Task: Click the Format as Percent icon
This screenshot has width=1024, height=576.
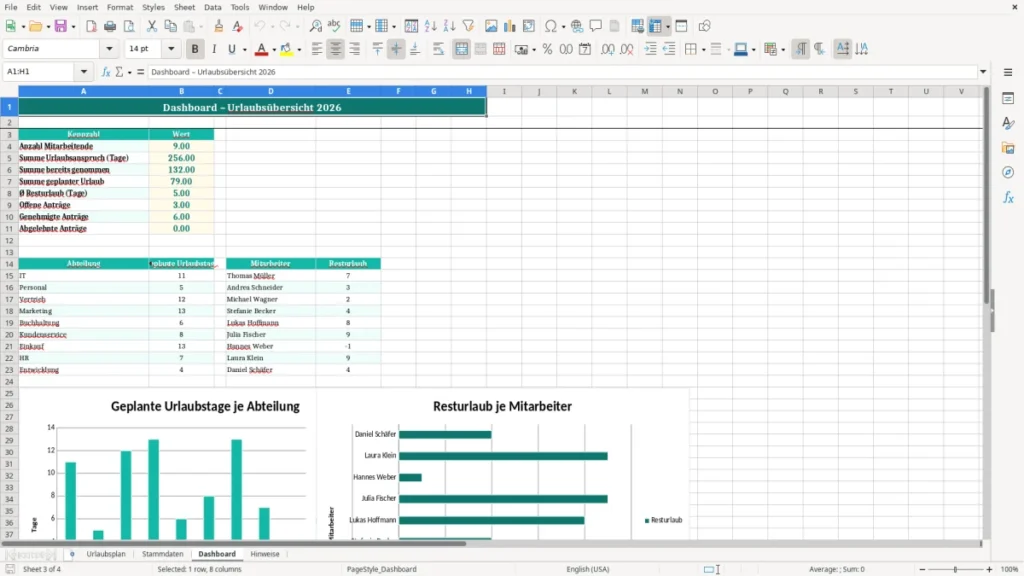Action: pos(547,49)
